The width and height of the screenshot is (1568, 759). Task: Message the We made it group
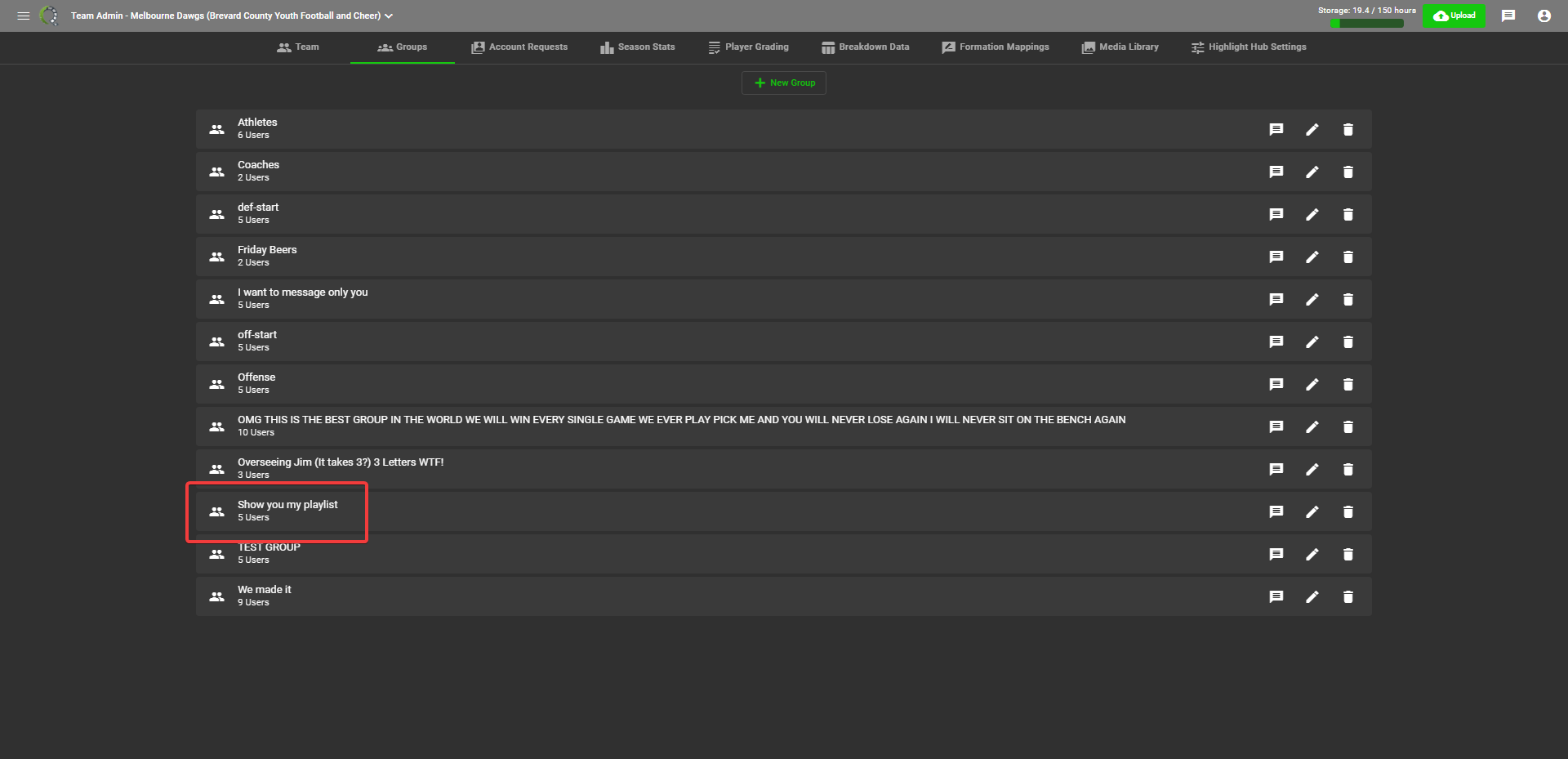(1276, 596)
